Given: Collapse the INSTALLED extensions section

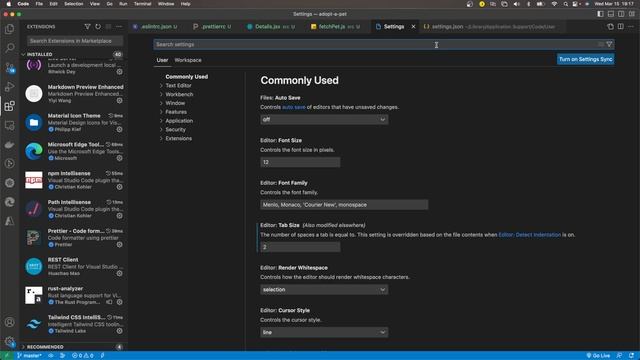Looking at the screenshot, I should click(40, 54).
